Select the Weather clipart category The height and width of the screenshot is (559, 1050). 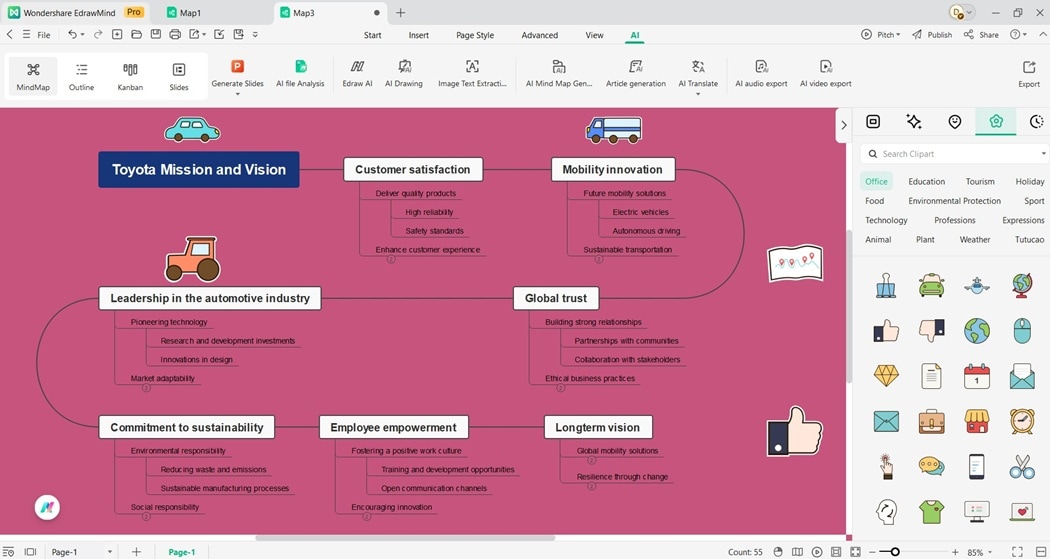[974, 240]
